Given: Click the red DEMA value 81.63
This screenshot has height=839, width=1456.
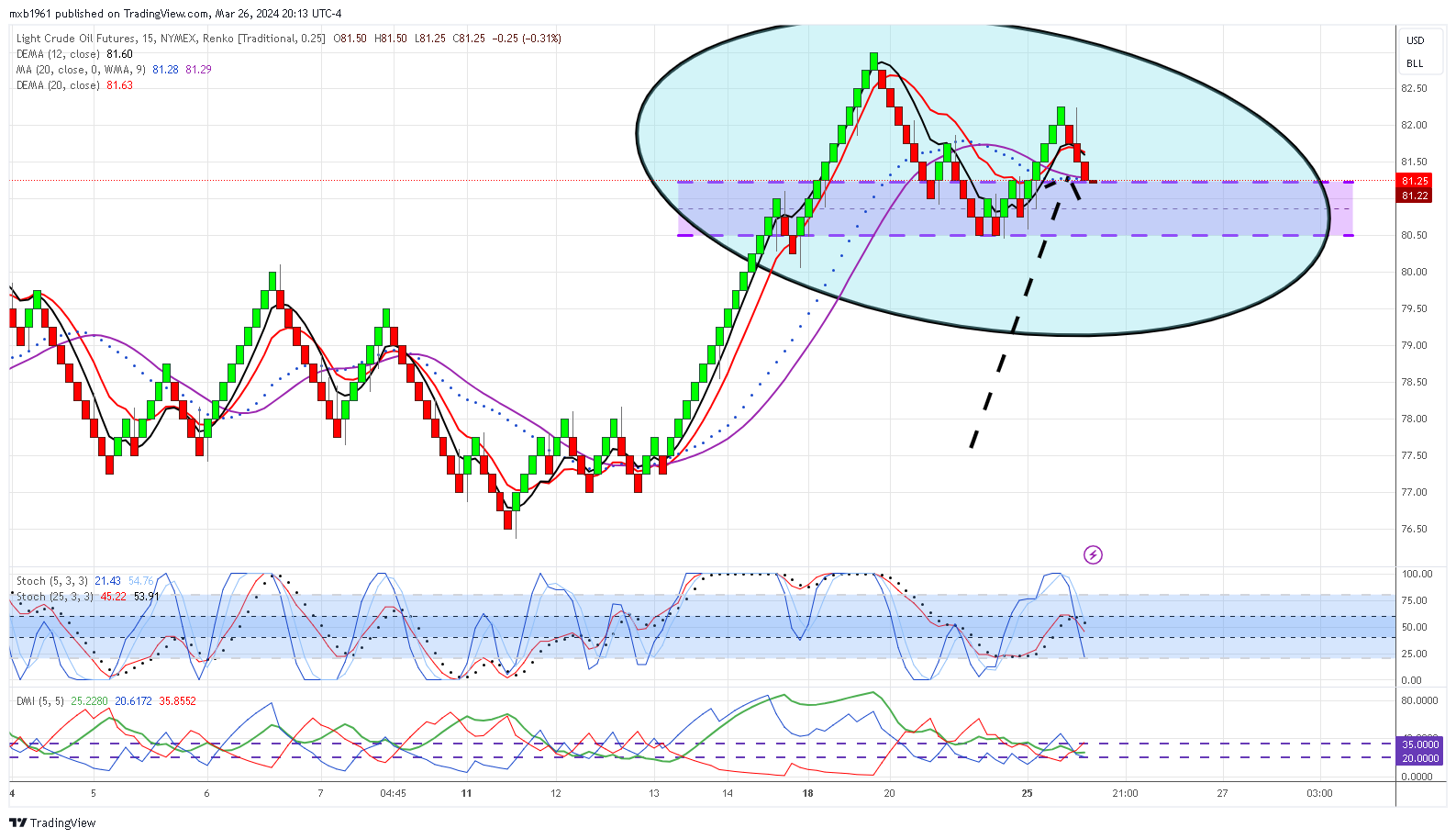Looking at the screenshot, I should coord(119,85).
